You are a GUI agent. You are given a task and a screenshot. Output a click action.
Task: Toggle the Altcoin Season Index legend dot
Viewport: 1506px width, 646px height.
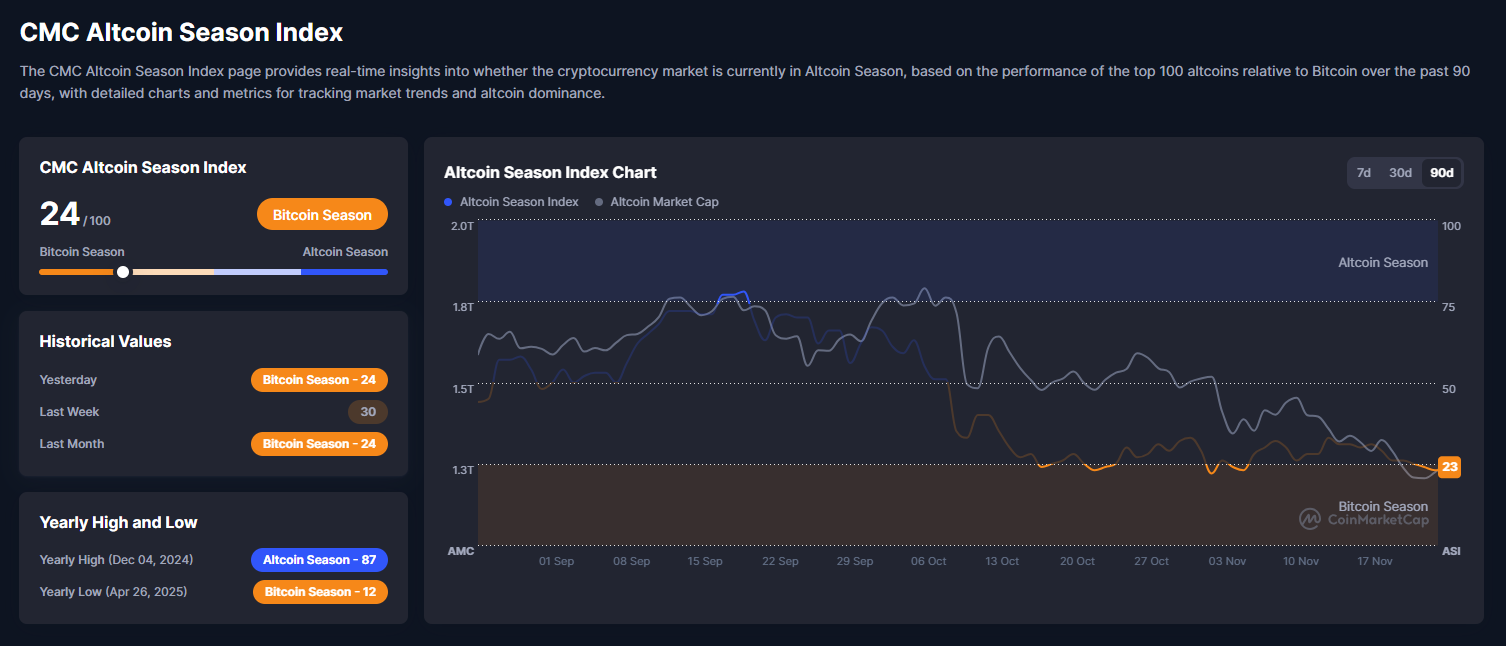(448, 202)
